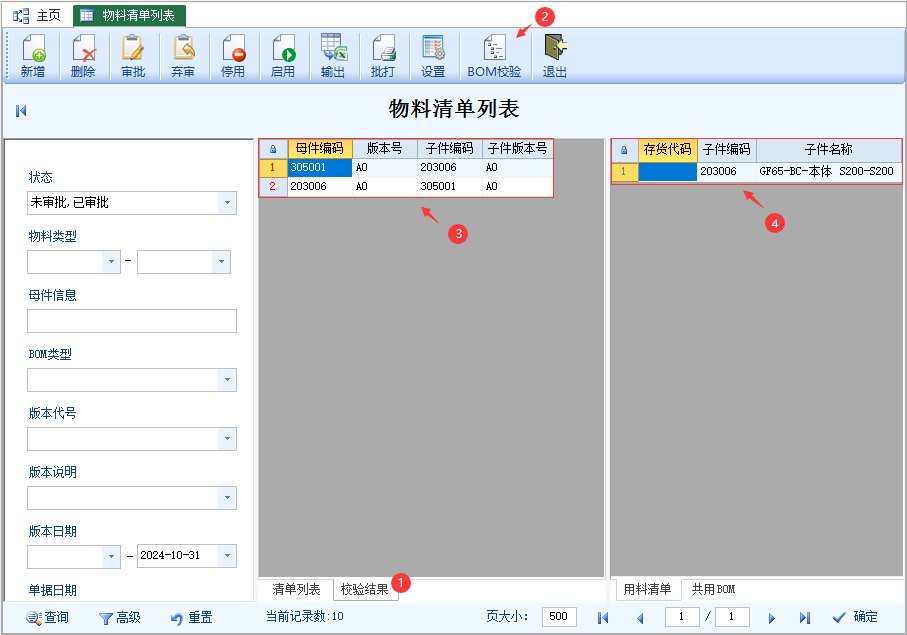Screen dimensions: 907x635
Task: Expand the BOM类型 dropdown
Action: [x=227, y=379]
